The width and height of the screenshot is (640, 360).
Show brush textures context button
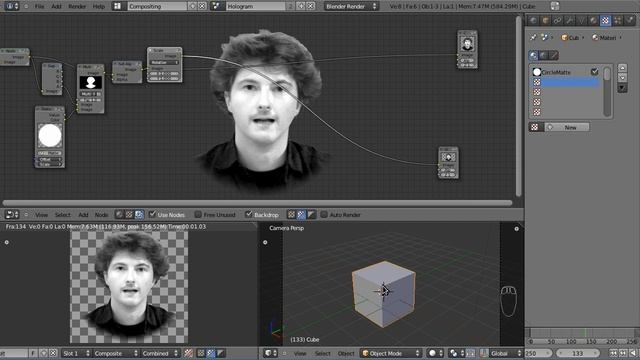tap(553, 55)
